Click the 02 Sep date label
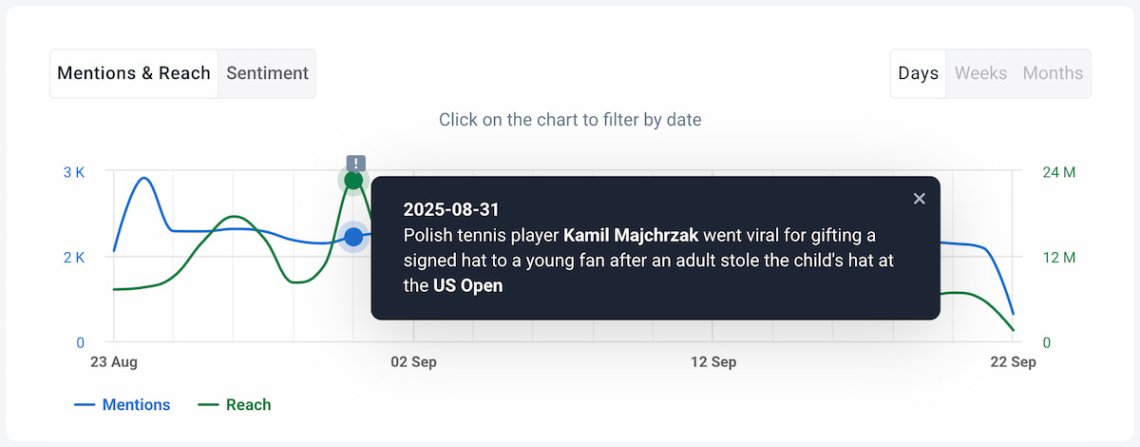The height and width of the screenshot is (447, 1140). click(x=413, y=362)
